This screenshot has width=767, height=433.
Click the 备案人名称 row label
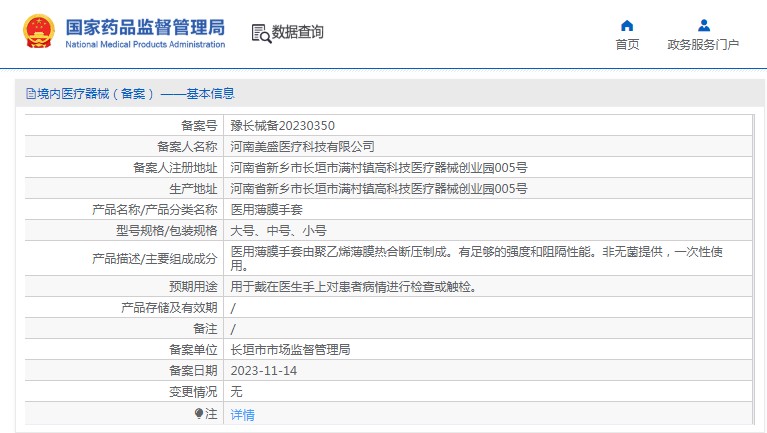tap(187, 147)
